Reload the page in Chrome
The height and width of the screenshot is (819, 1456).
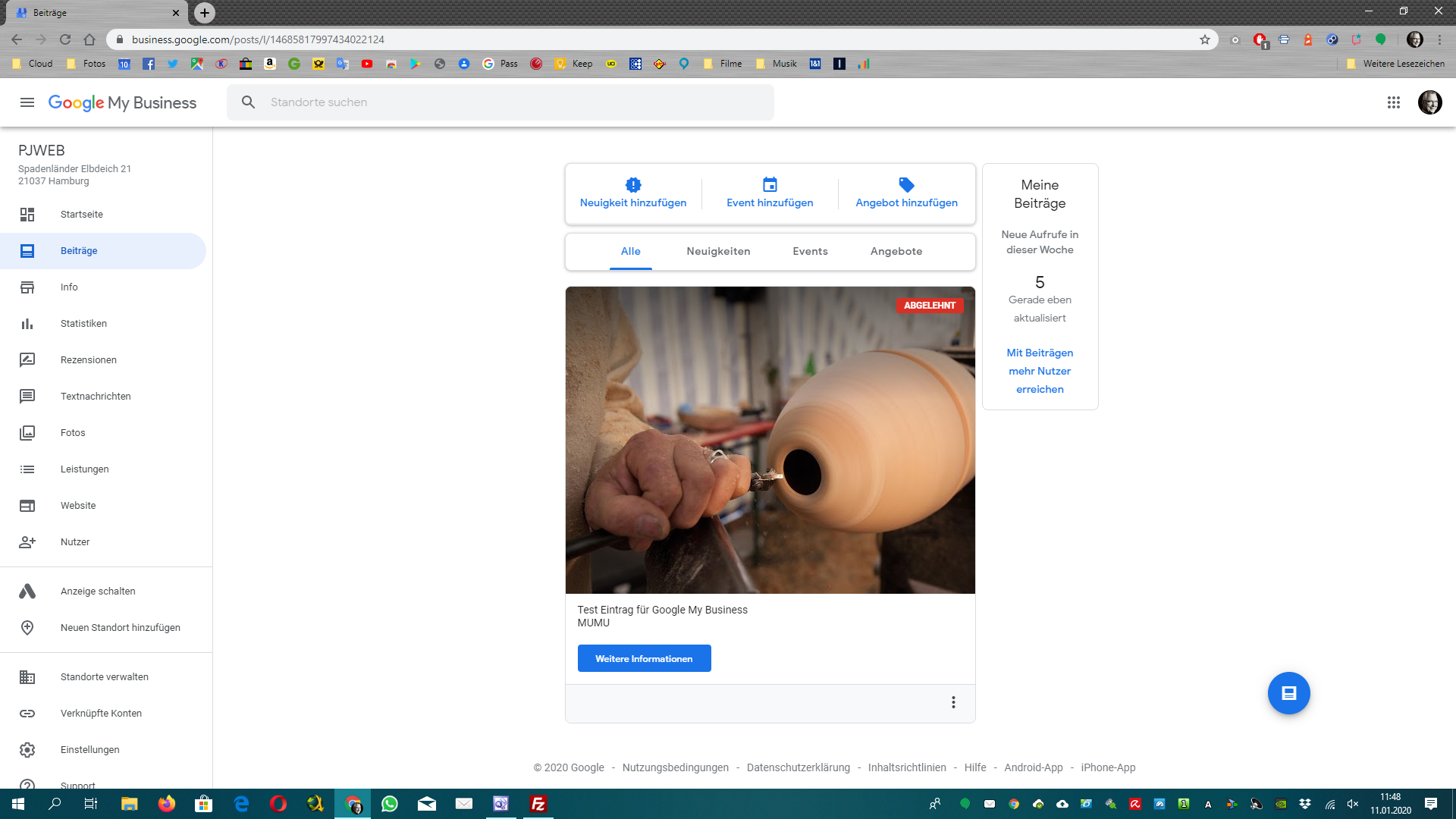tap(65, 39)
